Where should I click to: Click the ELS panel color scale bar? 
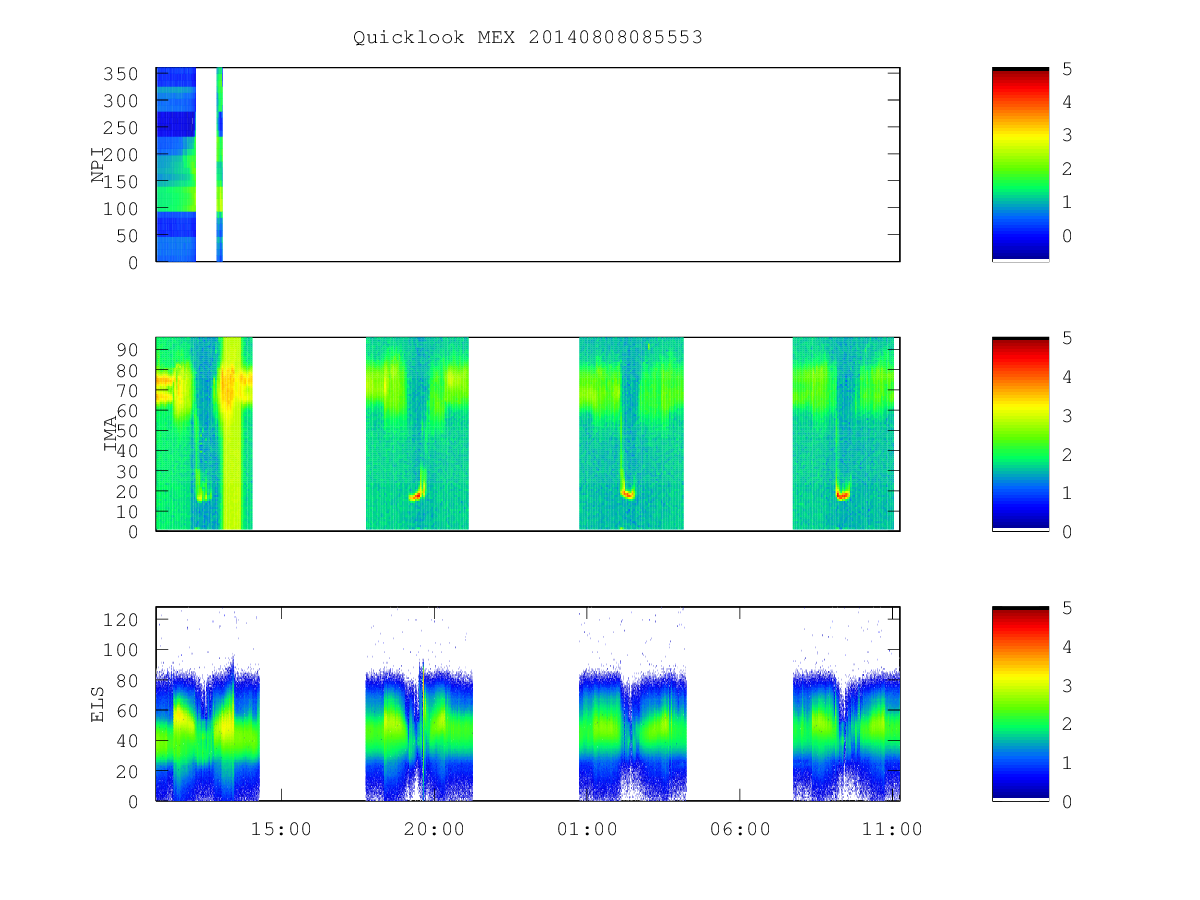pyautogui.click(x=1020, y=704)
